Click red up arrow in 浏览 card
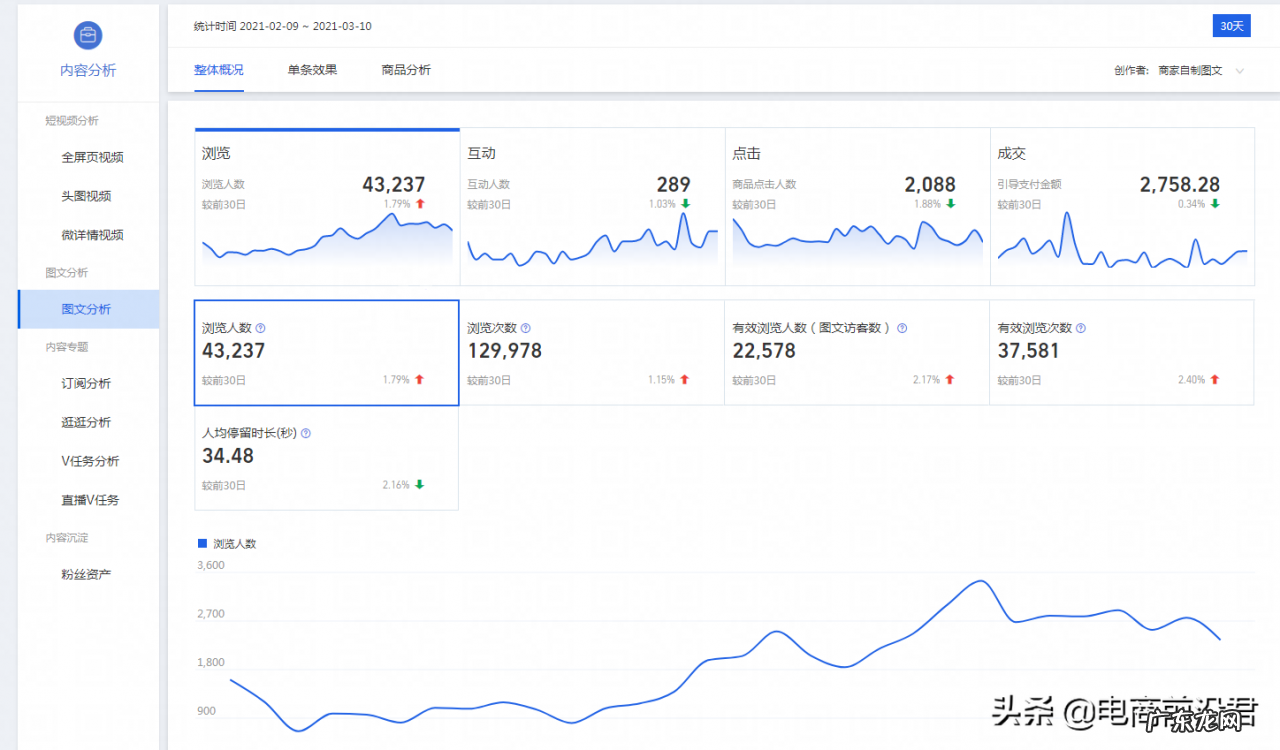 point(420,204)
